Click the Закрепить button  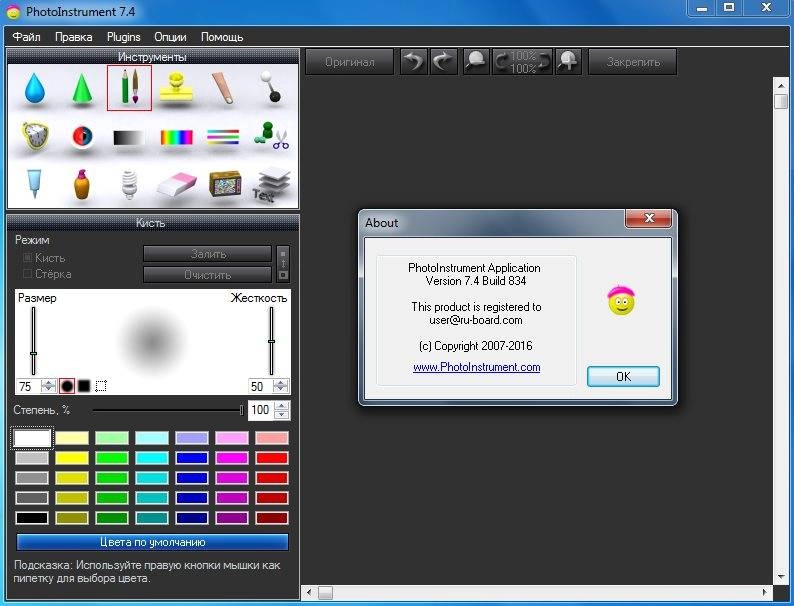(632, 62)
